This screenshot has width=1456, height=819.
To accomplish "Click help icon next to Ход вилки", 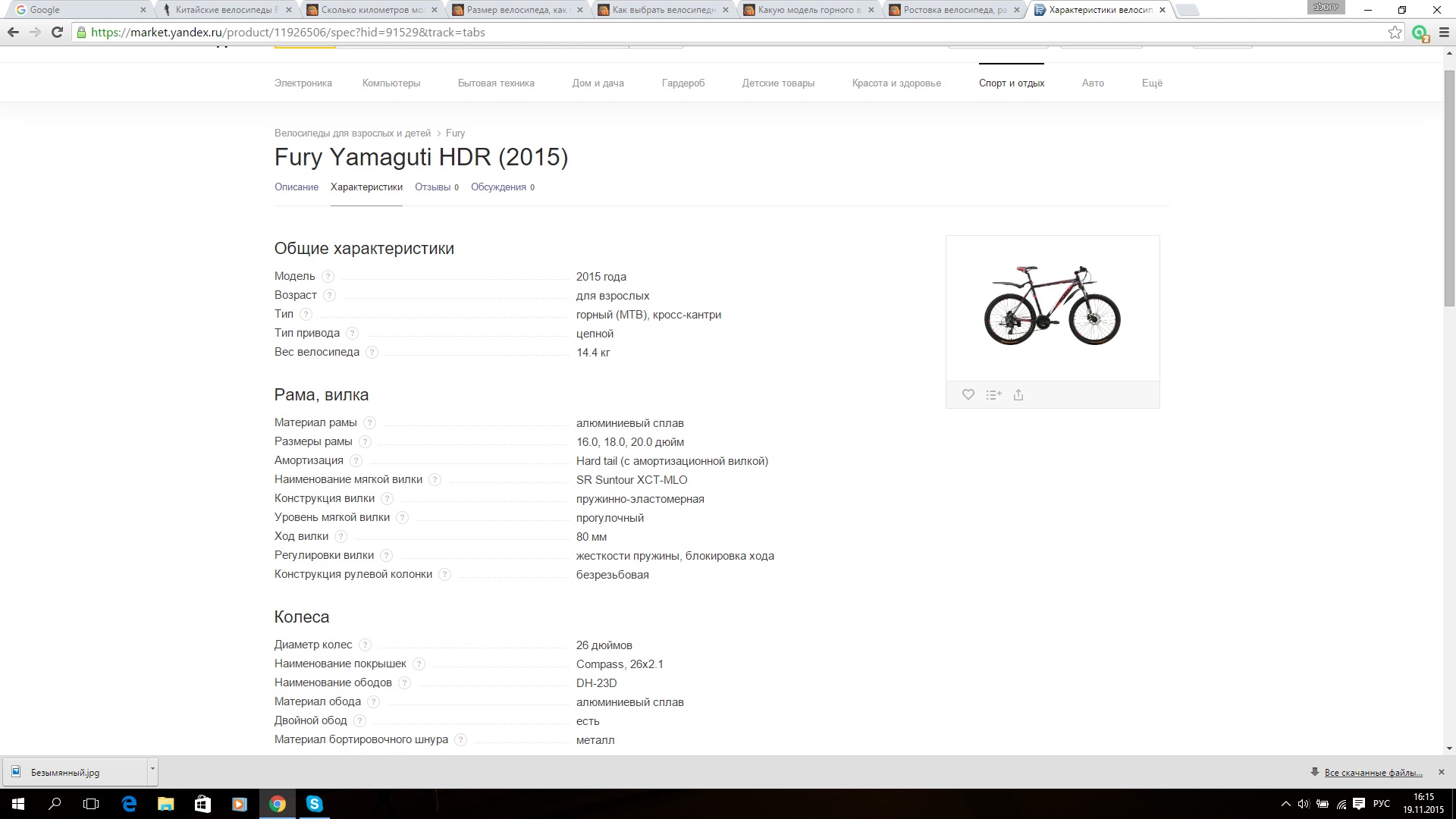I will pyautogui.click(x=340, y=536).
